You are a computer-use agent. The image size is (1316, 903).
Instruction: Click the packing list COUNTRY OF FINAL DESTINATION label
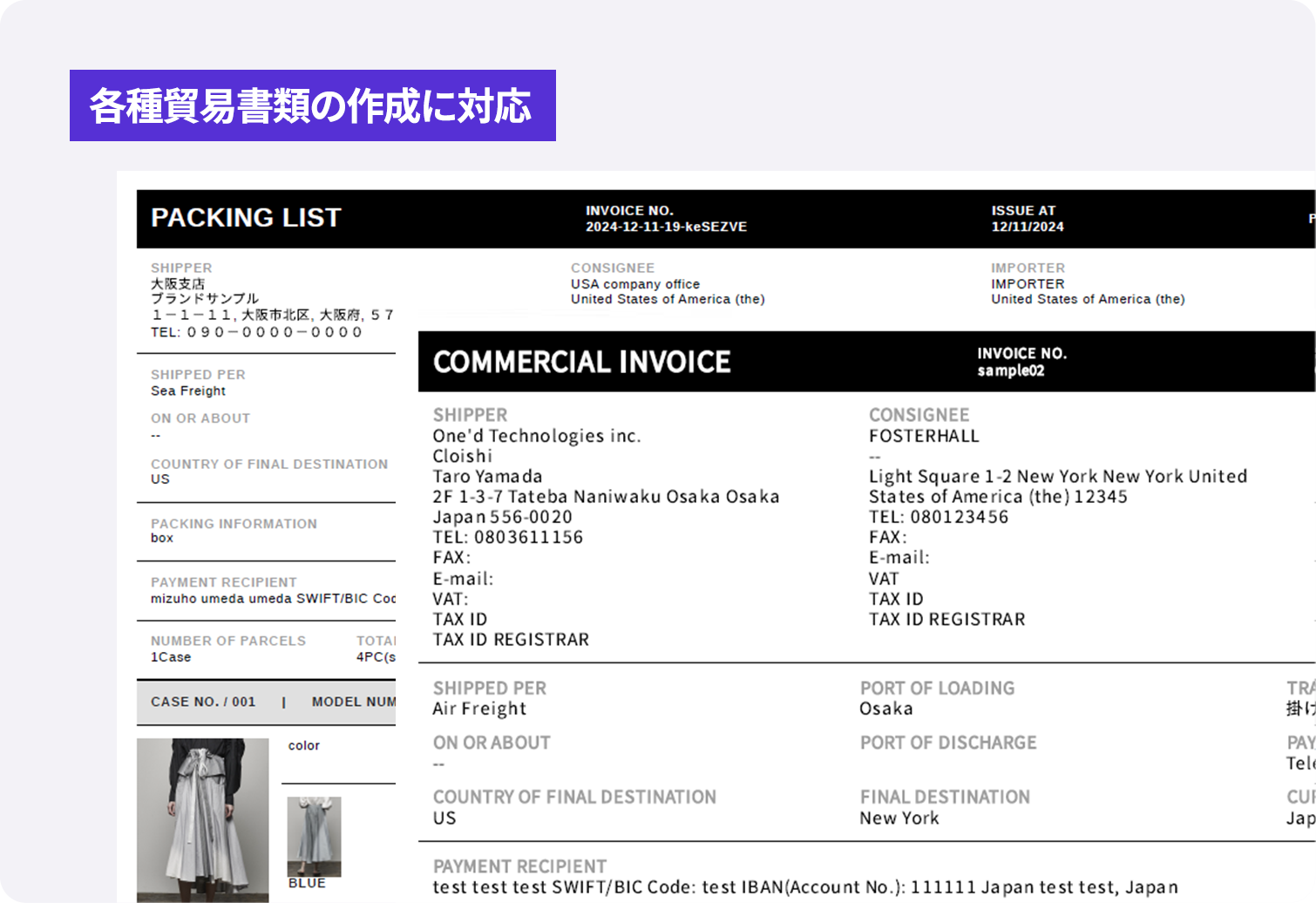coord(269,465)
